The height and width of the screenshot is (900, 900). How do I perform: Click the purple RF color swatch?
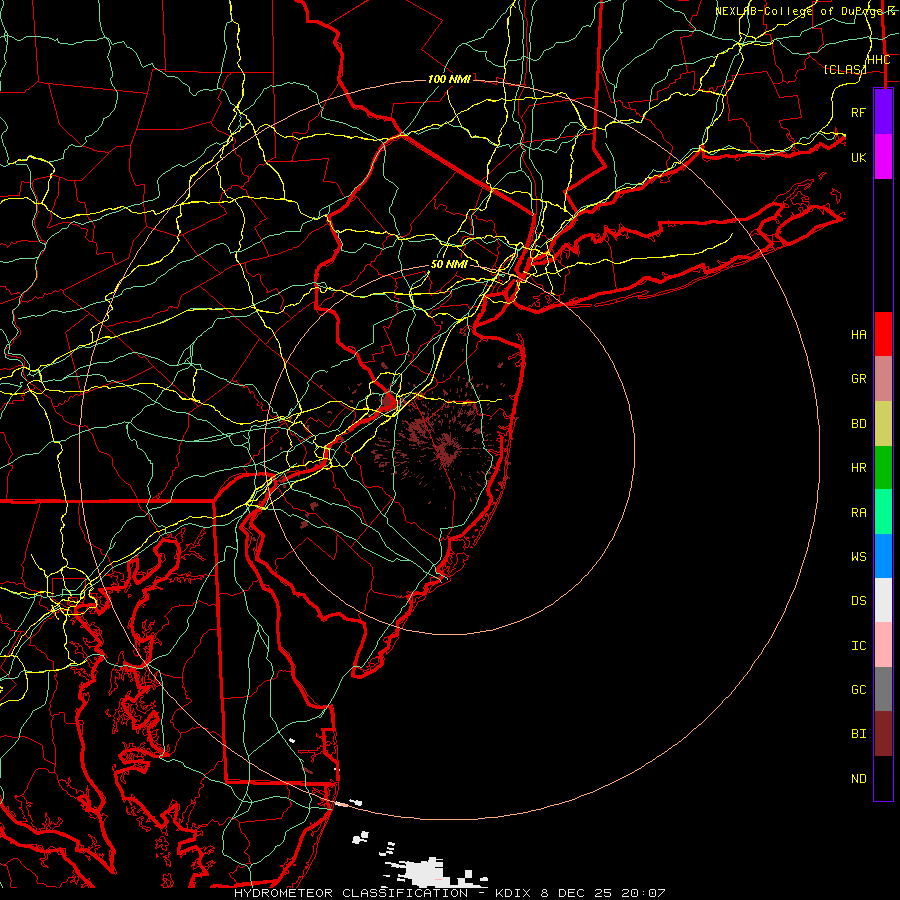click(x=883, y=112)
